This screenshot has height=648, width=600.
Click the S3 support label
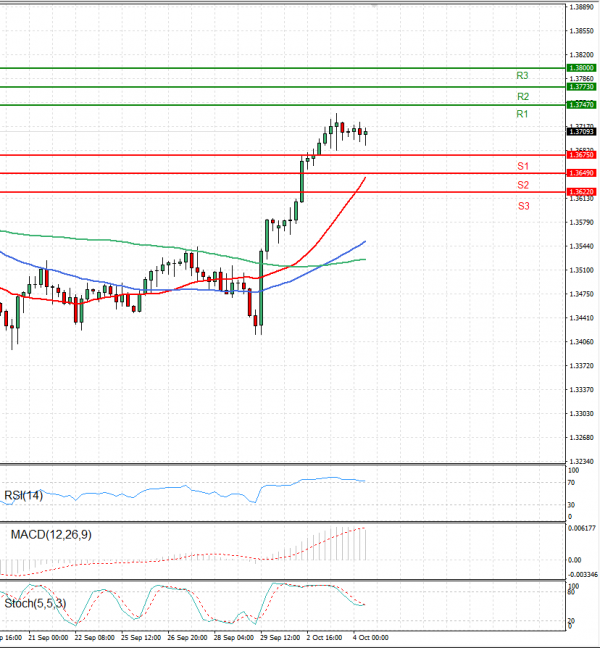click(523, 206)
